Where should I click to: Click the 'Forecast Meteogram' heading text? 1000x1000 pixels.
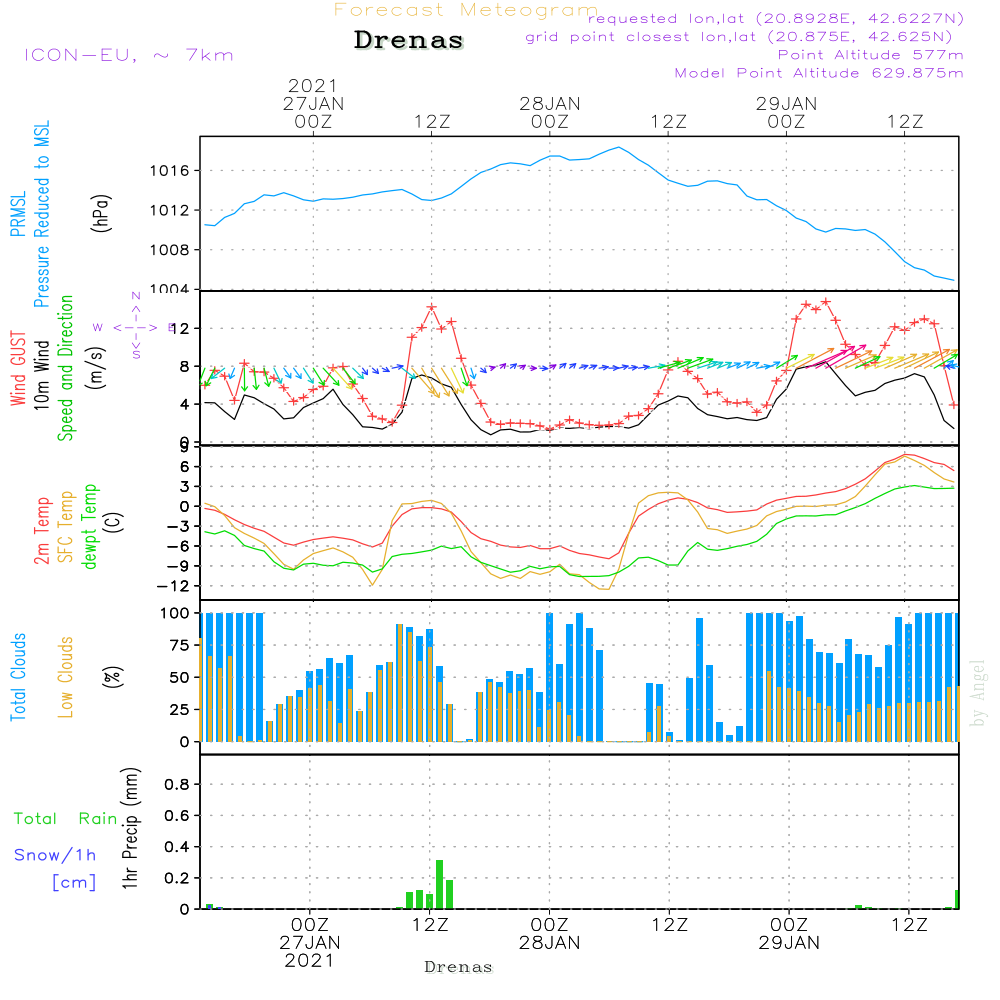(x=466, y=10)
